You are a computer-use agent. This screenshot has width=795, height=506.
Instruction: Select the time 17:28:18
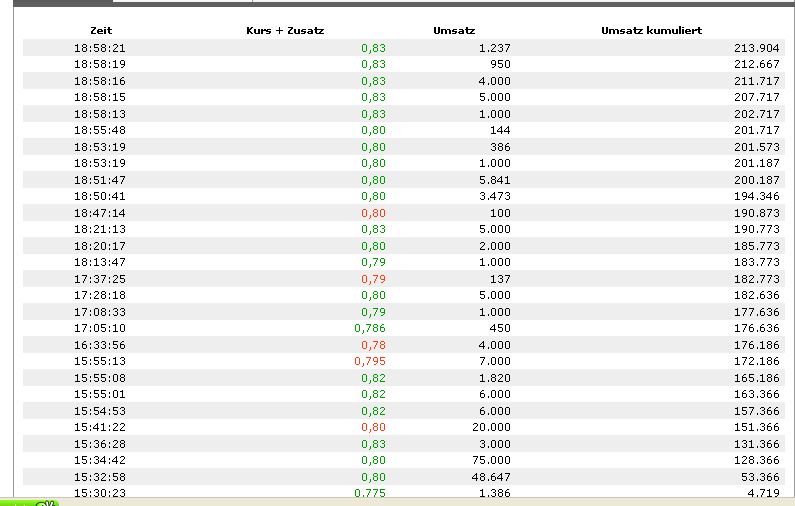[100, 295]
